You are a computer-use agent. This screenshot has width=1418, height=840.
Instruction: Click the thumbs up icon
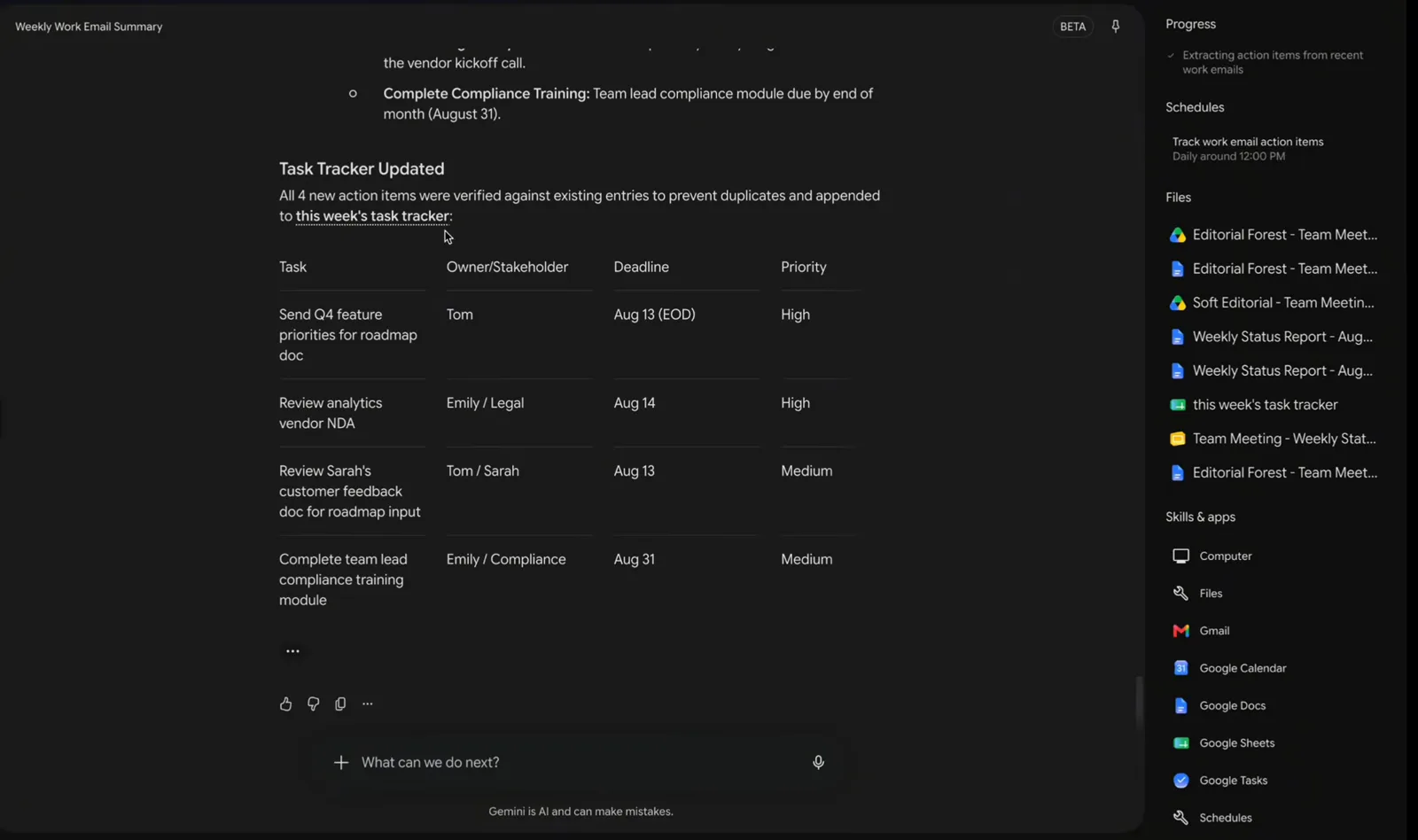click(285, 704)
